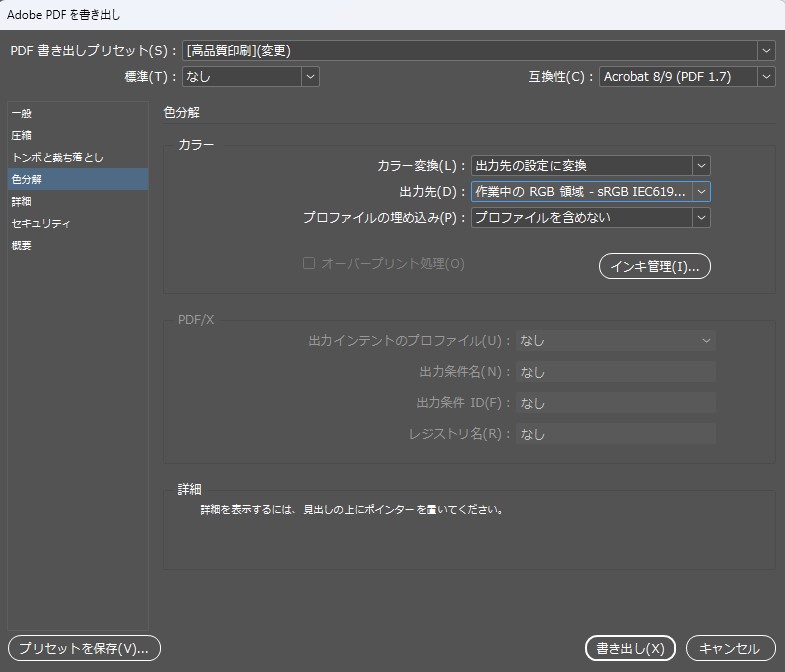Click the プリセットを保存 button
The image size is (785, 672).
(x=84, y=648)
